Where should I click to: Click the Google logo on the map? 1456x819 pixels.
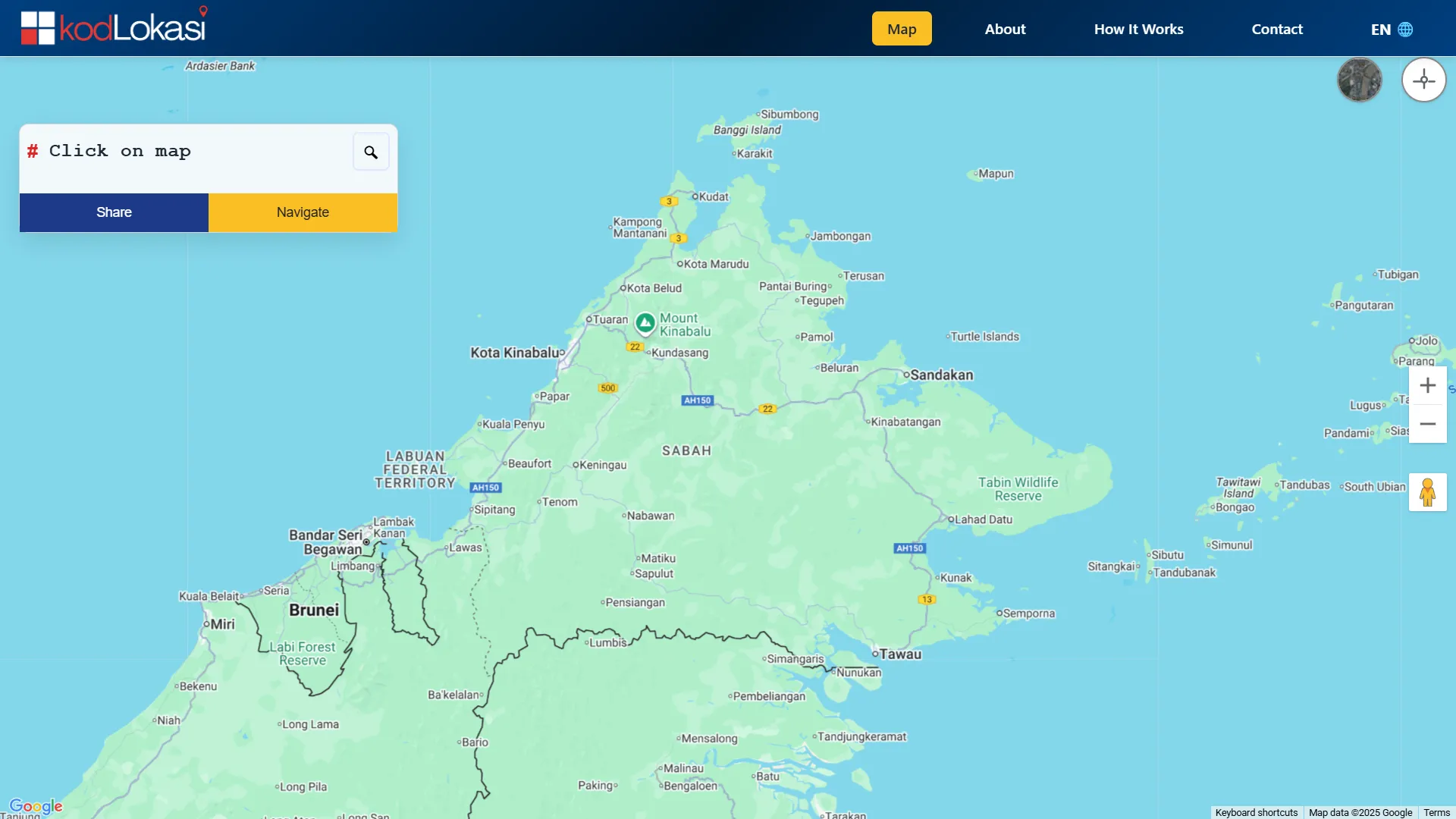[35, 806]
